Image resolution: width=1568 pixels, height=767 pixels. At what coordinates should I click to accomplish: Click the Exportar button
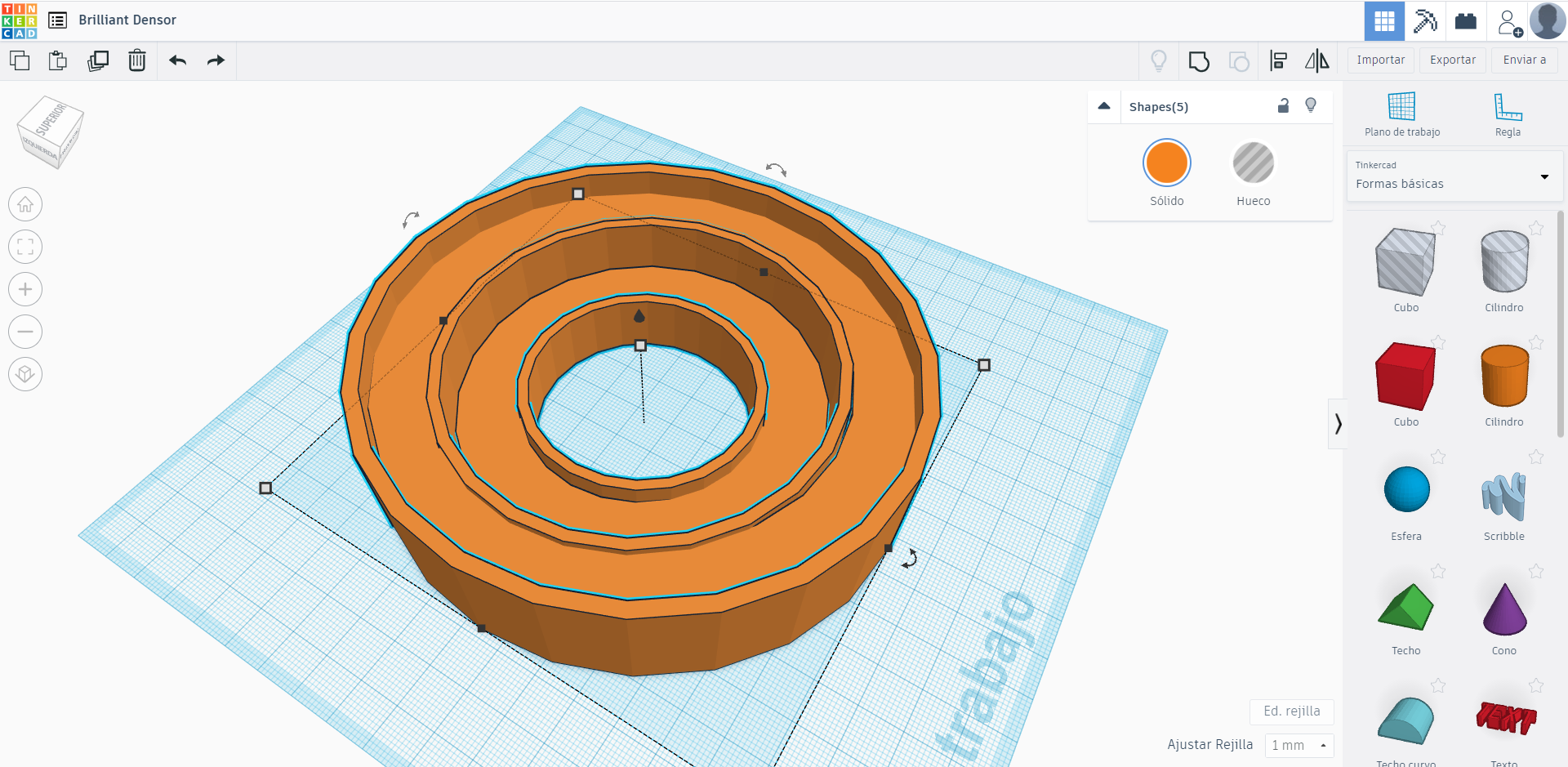point(1453,60)
